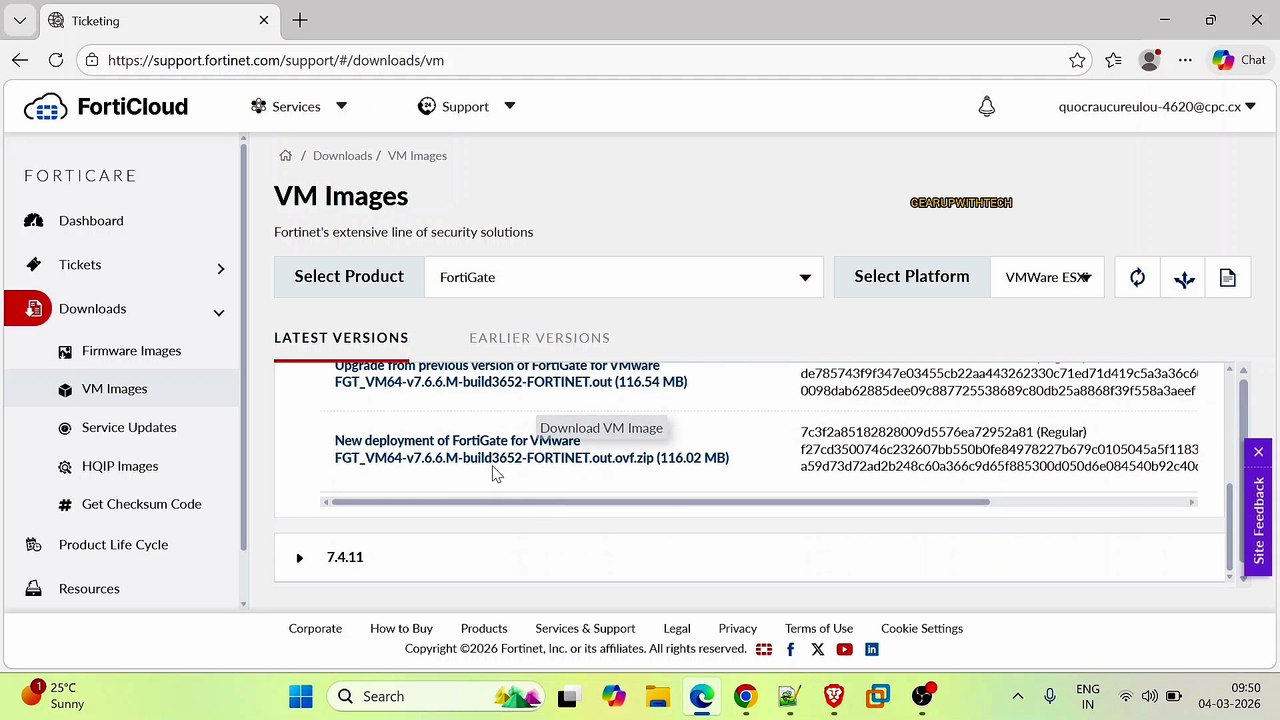The height and width of the screenshot is (720, 1280).
Task: Select VM Images in the sidebar
Action: coord(114,389)
